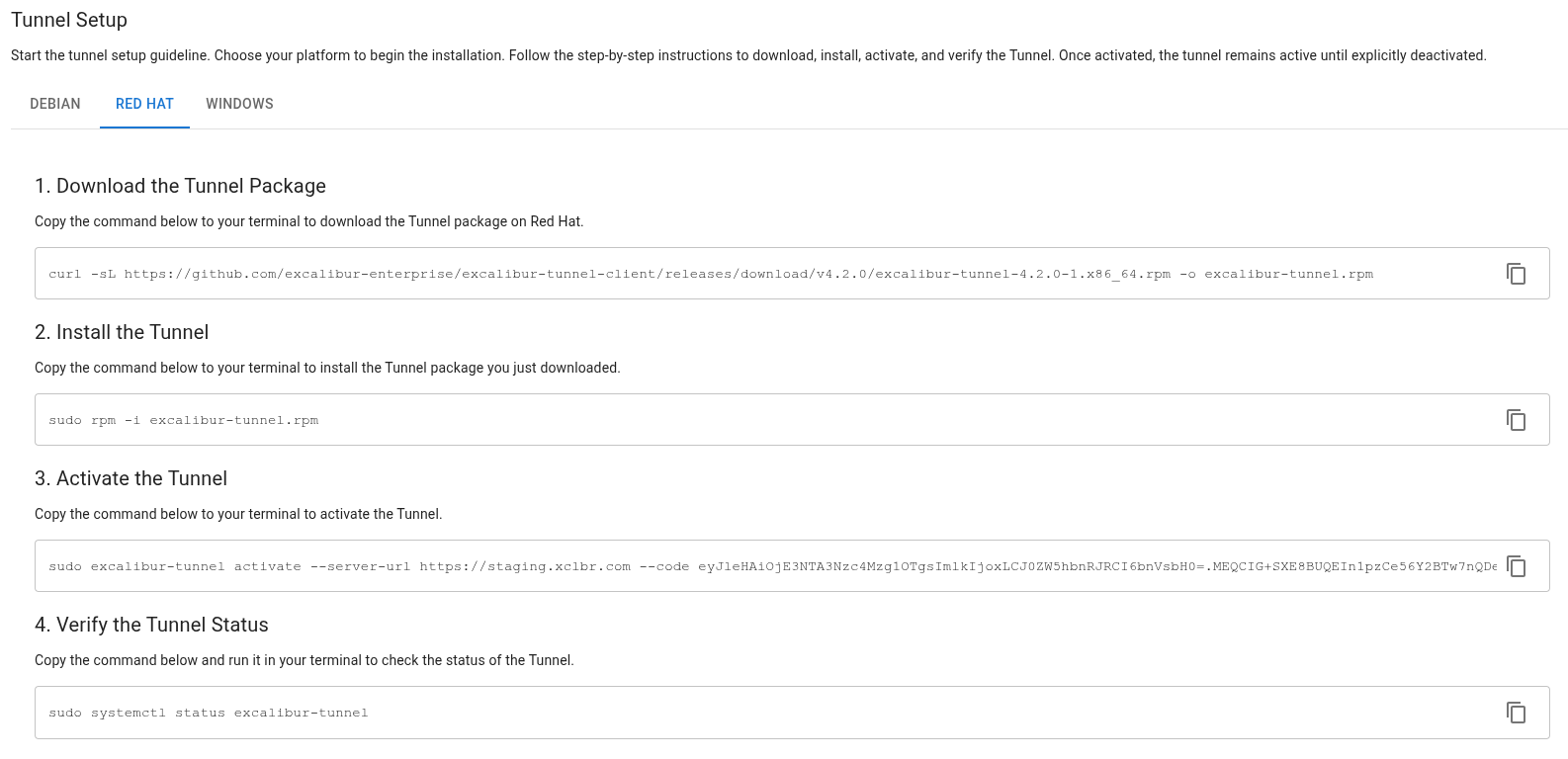This screenshot has width=1568, height=759.
Task: Click the Activate the Tunnel heading
Action: [x=131, y=478]
